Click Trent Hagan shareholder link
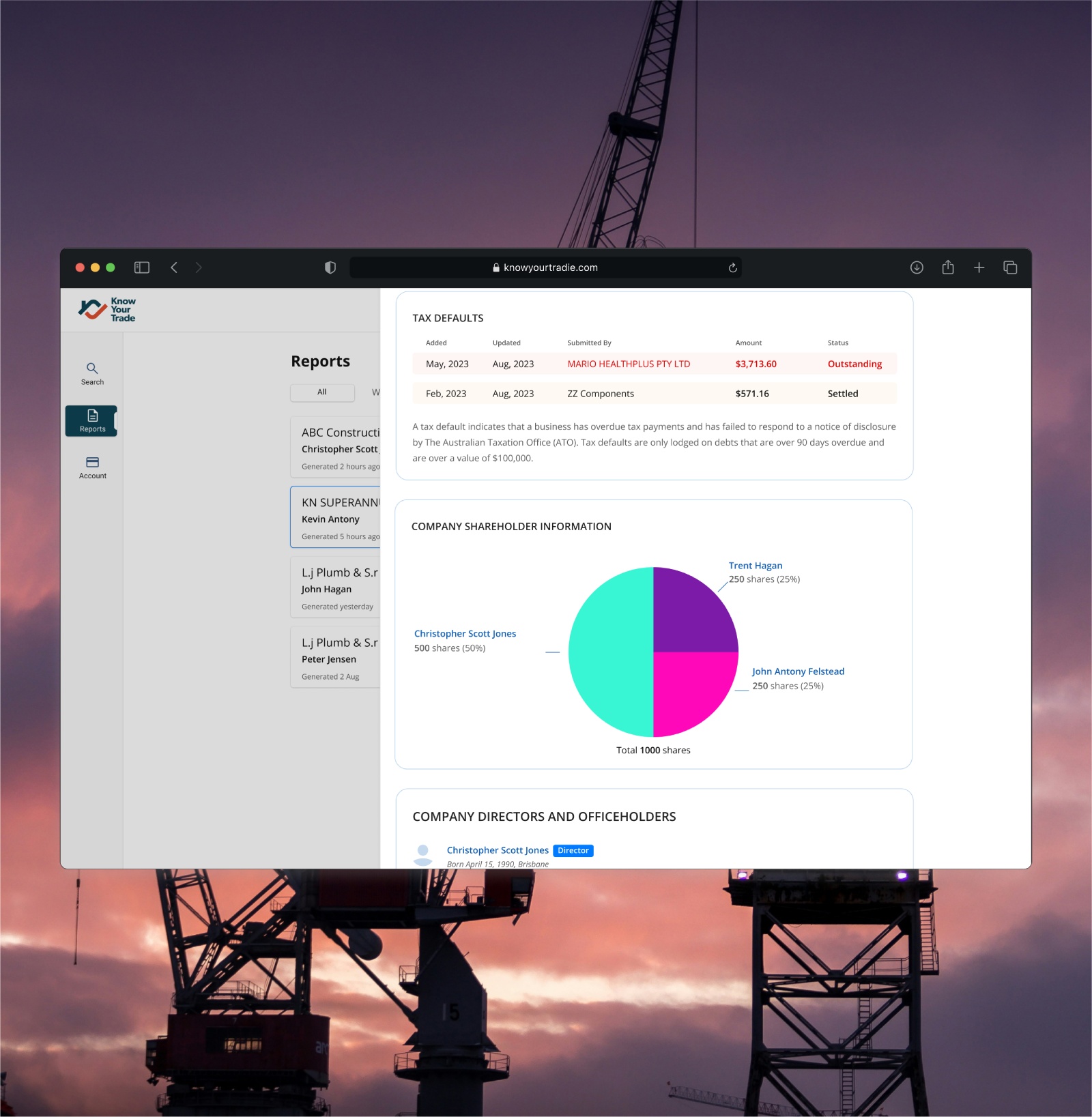Screen dimensions: 1092x1117 pyautogui.click(x=755, y=566)
